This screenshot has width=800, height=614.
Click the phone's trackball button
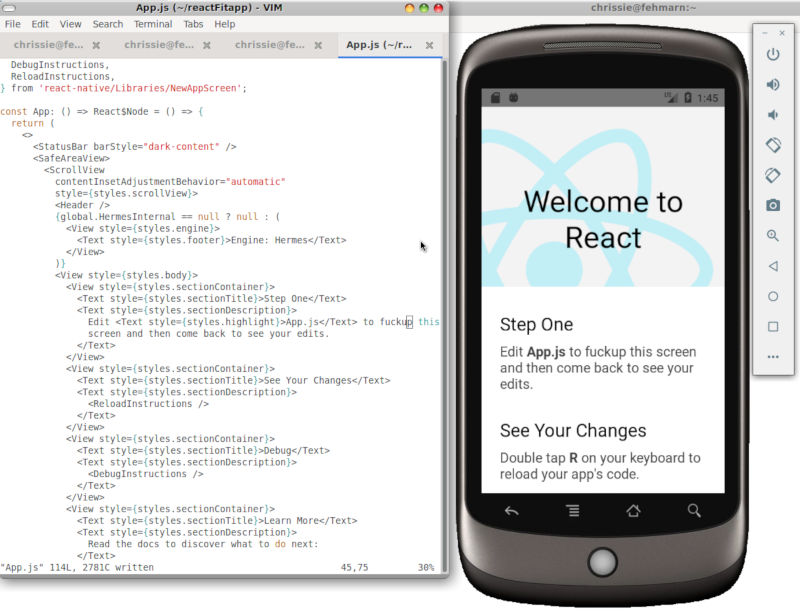pos(602,558)
